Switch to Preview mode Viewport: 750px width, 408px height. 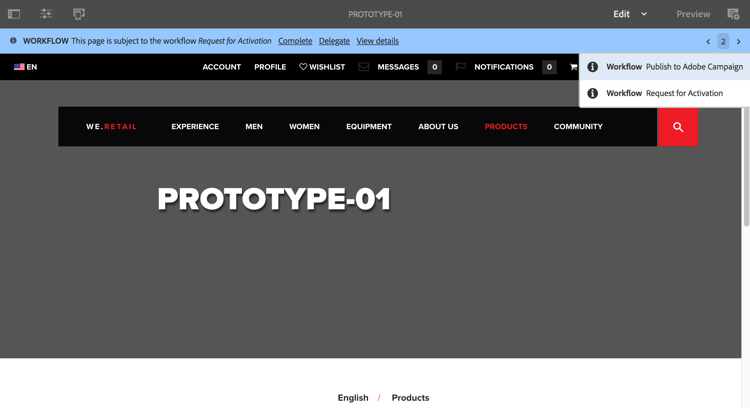tap(693, 14)
